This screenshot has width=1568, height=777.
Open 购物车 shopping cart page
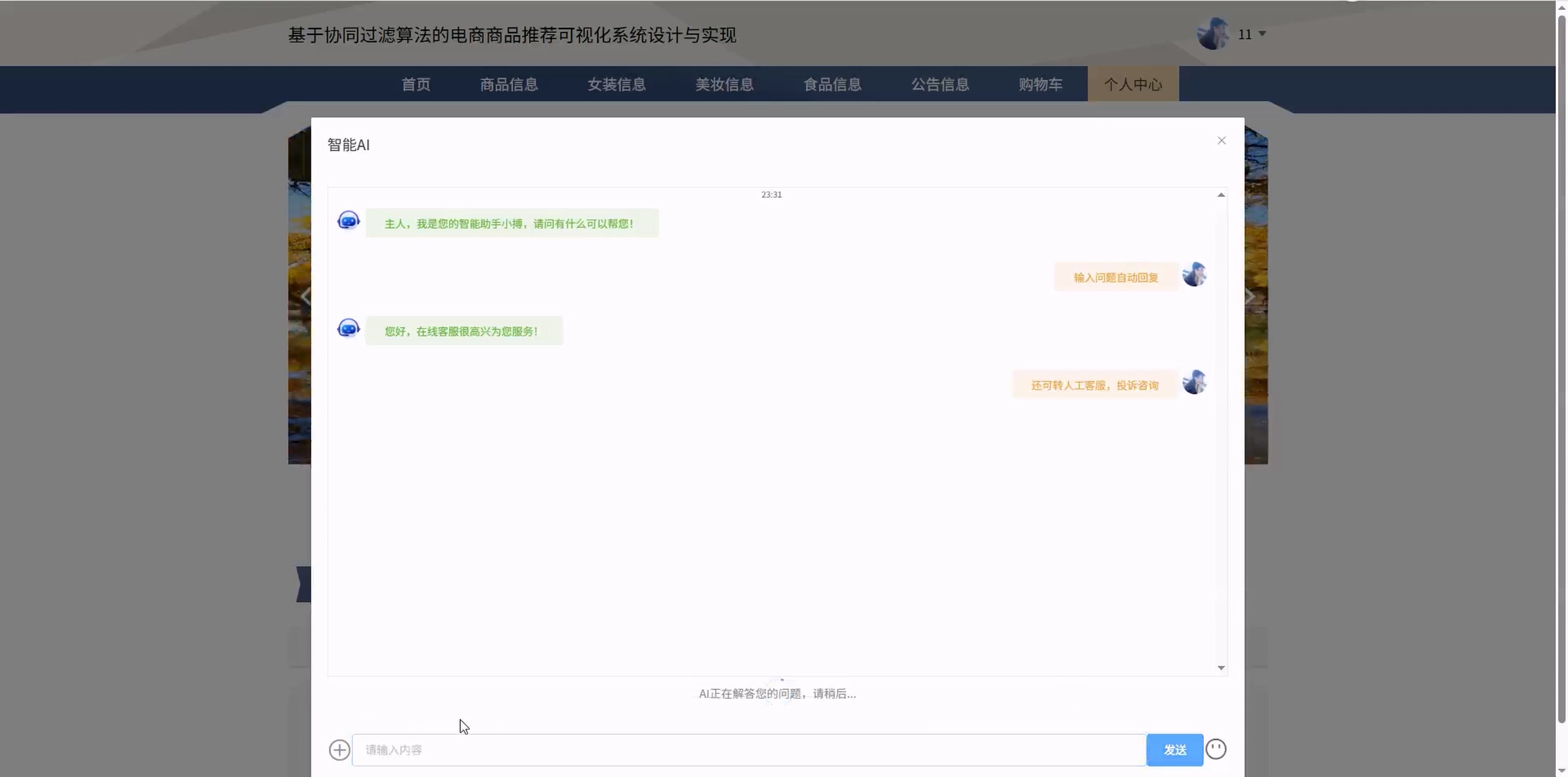tap(1040, 84)
